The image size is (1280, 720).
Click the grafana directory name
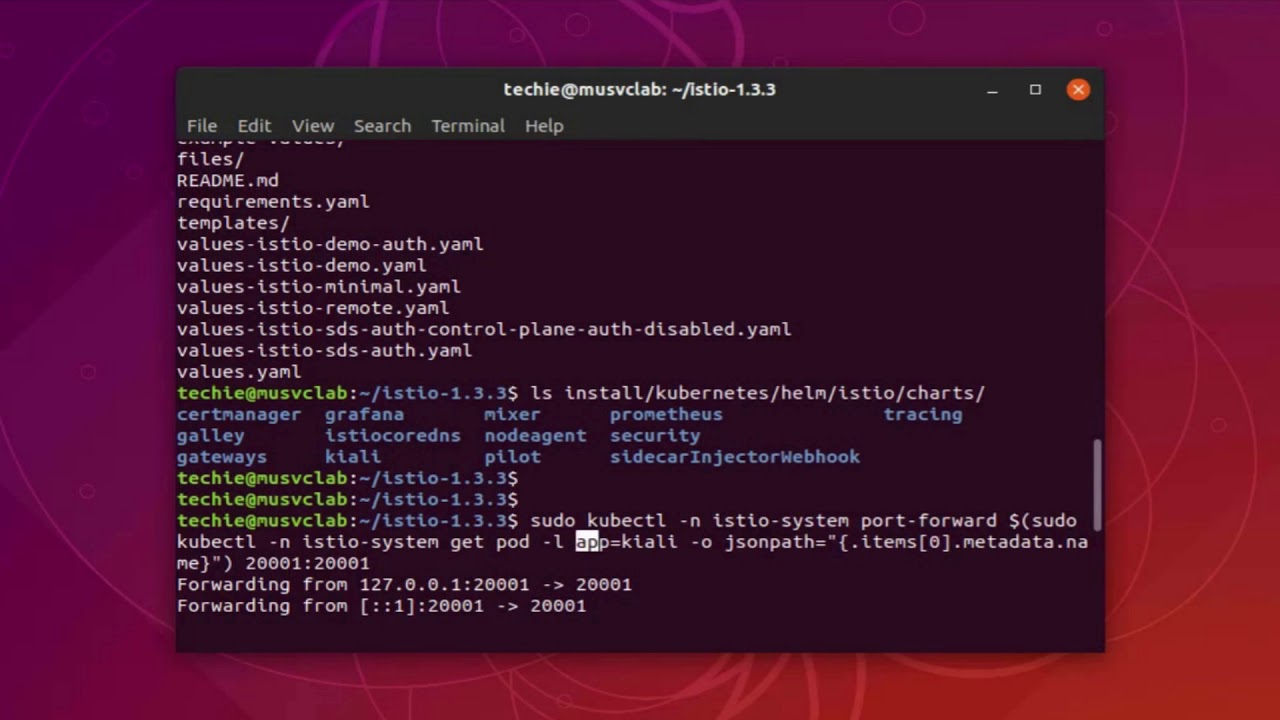[365, 414]
